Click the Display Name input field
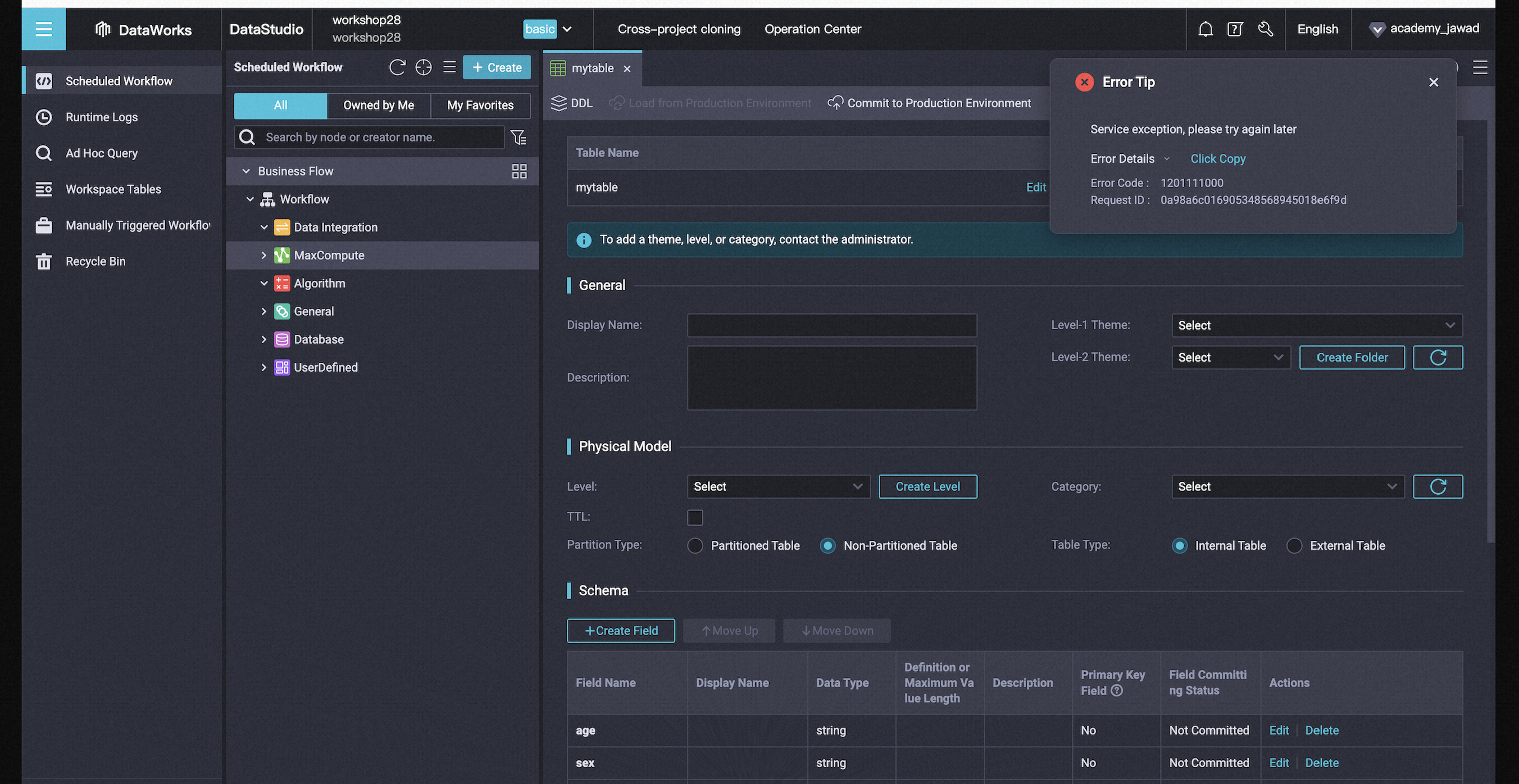Image resolution: width=1519 pixels, height=784 pixels. pyautogui.click(x=831, y=325)
